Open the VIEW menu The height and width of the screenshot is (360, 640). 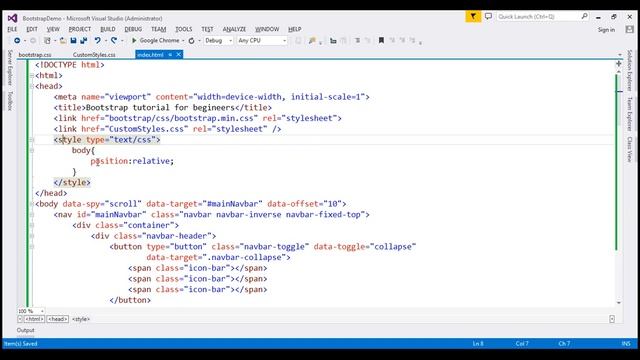click(53, 29)
